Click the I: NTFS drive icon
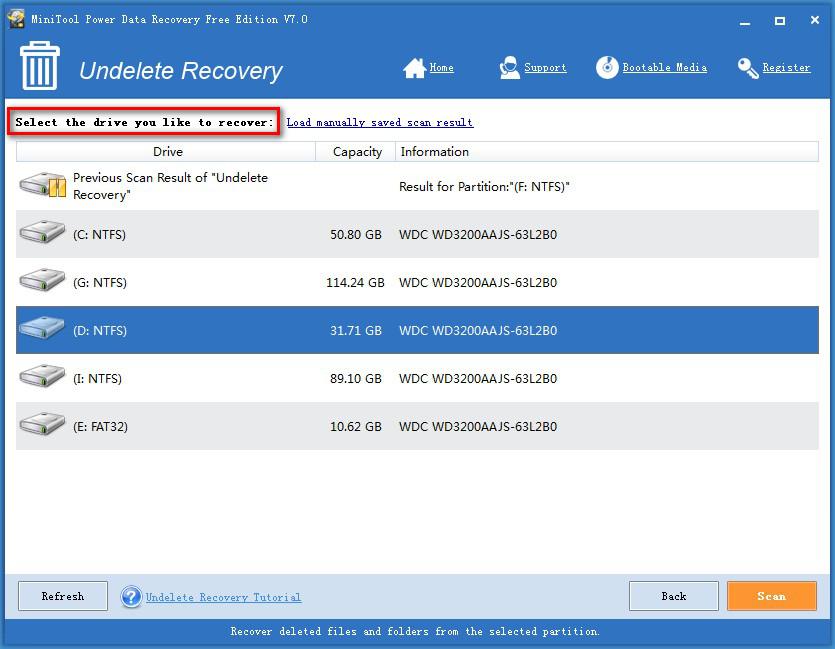835x649 pixels. coord(42,377)
